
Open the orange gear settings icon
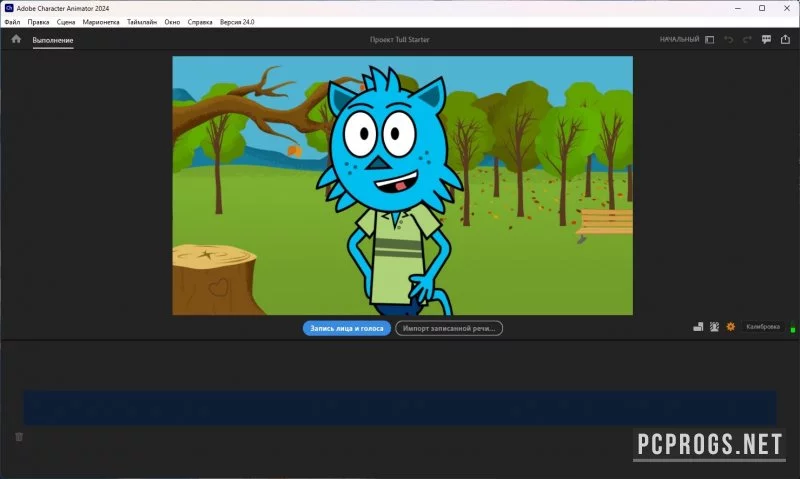coord(731,326)
